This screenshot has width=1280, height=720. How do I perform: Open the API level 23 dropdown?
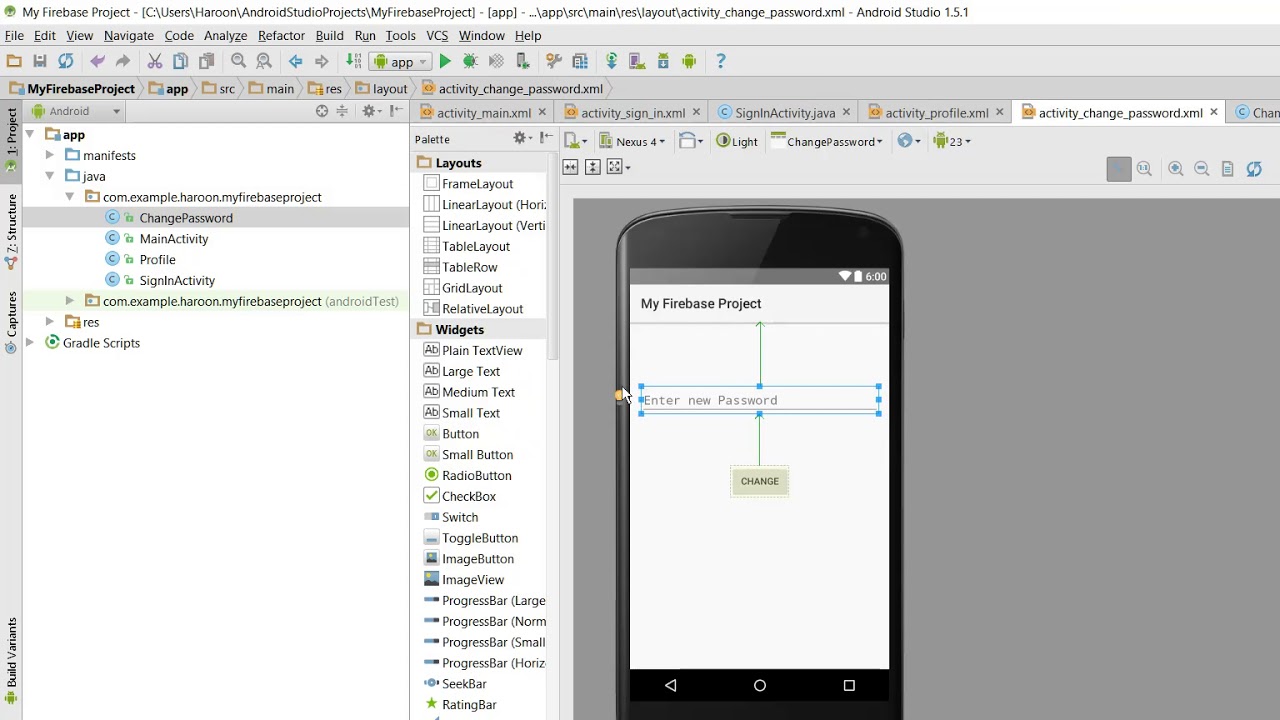(951, 141)
